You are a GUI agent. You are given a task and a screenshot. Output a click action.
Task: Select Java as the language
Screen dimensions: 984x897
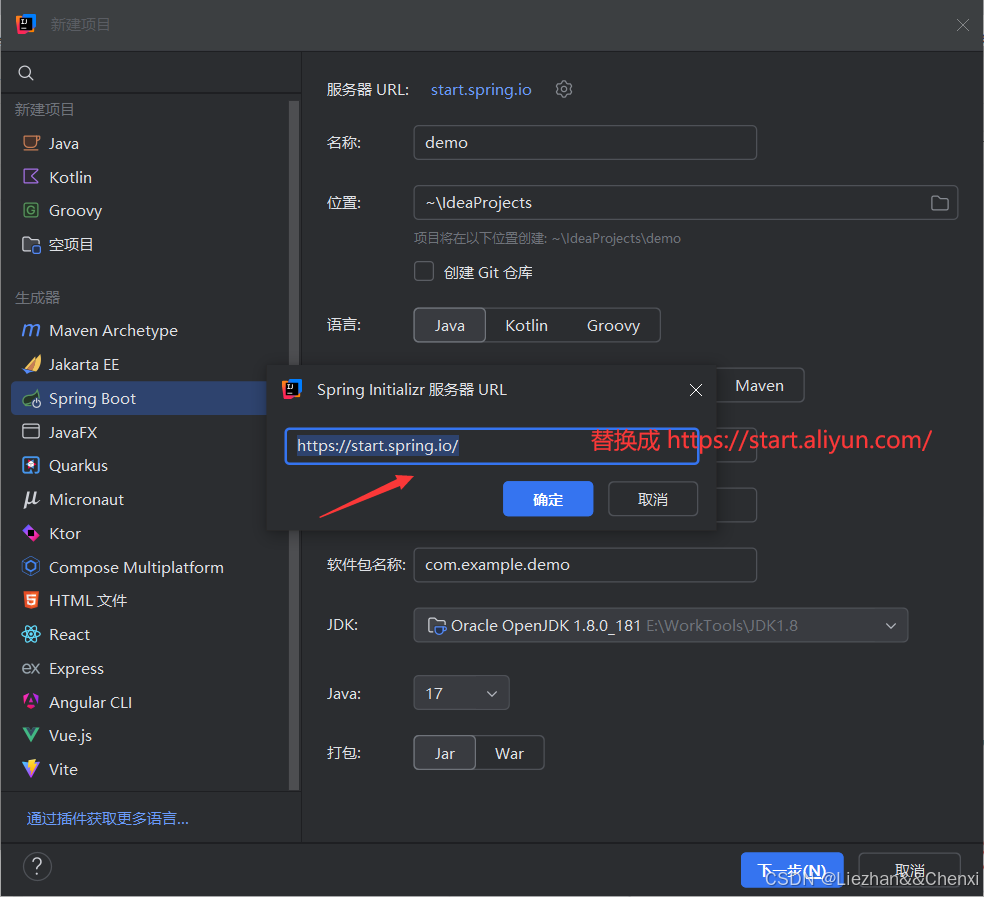pos(449,325)
